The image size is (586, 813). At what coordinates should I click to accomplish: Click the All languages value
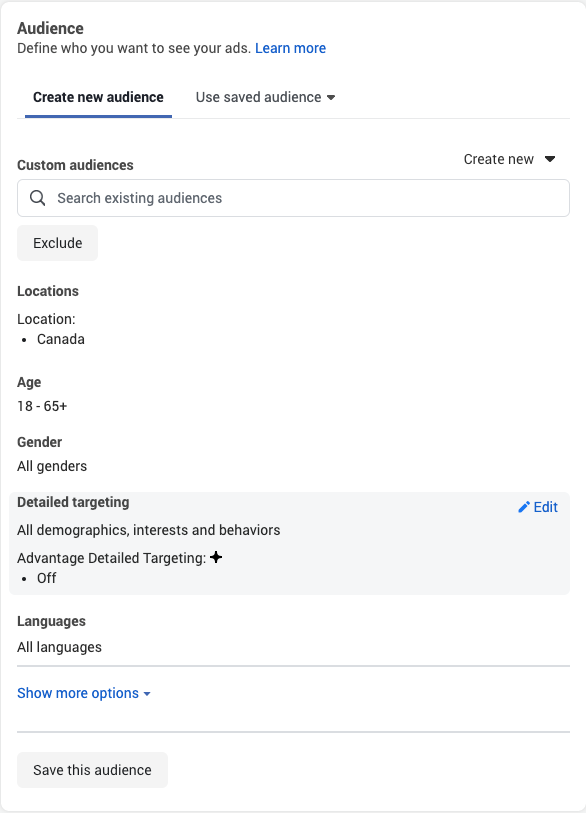[x=59, y=647]
